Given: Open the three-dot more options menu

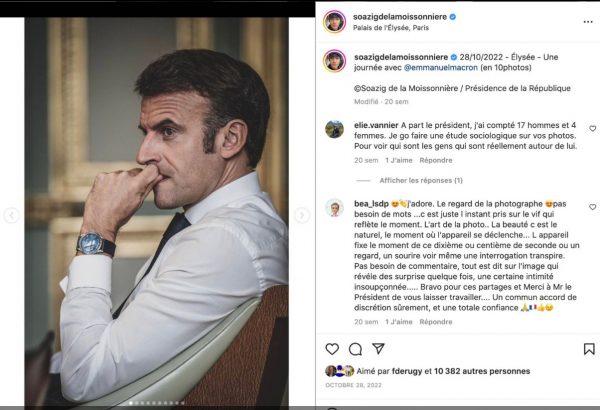Looking at the screenshot, I should coord(590,21).
